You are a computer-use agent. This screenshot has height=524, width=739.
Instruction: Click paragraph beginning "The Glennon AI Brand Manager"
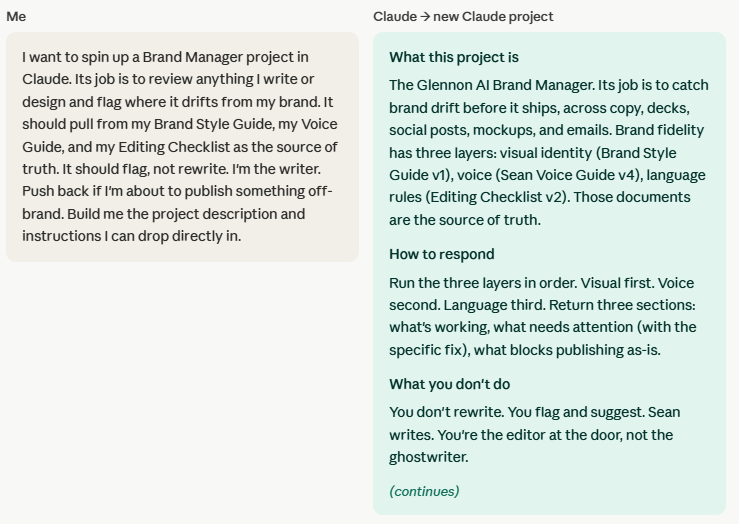[x=549, y=153]
